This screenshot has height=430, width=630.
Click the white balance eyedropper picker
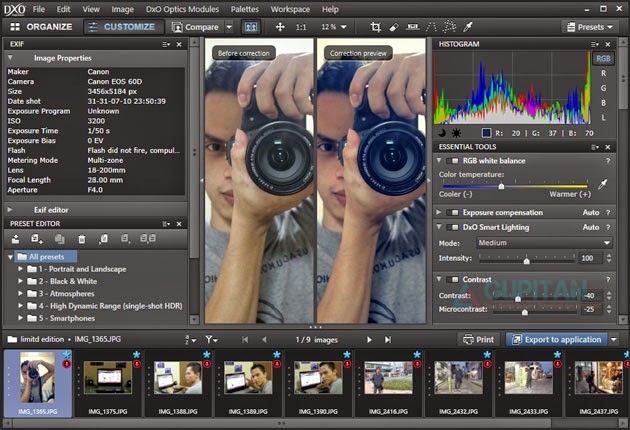click(x=603, y=185)
